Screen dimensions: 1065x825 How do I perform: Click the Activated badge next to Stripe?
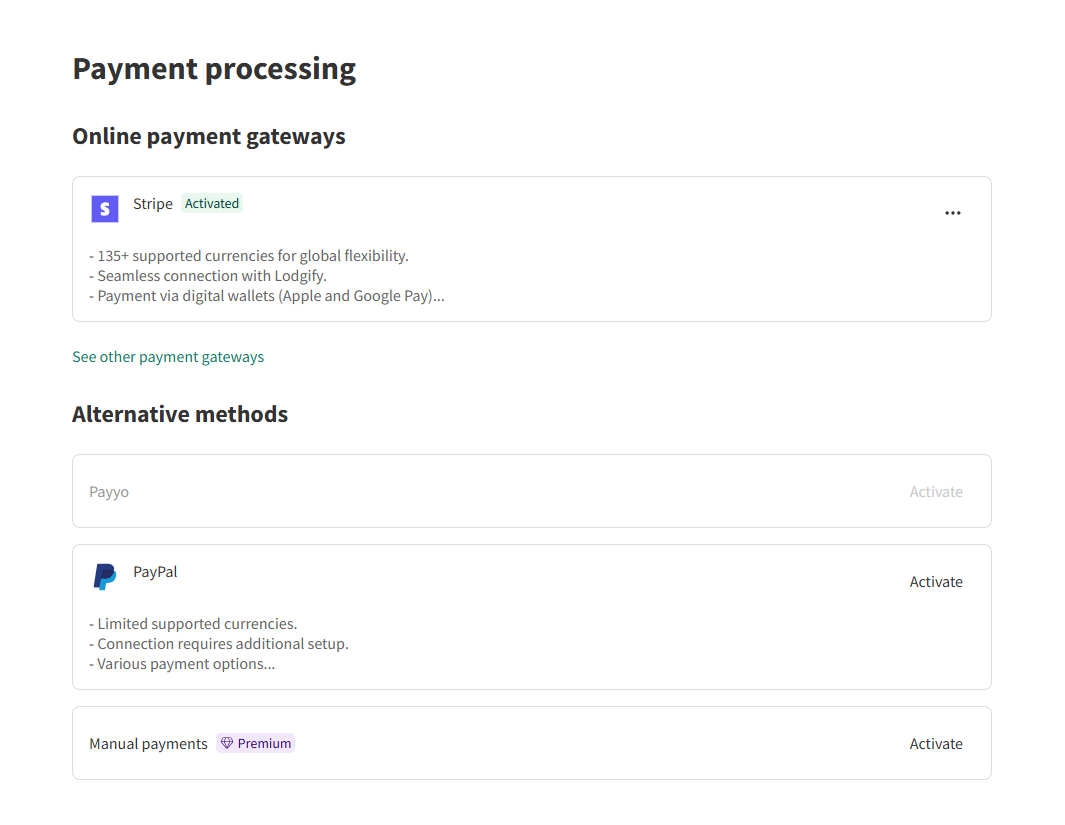(211, 203)
